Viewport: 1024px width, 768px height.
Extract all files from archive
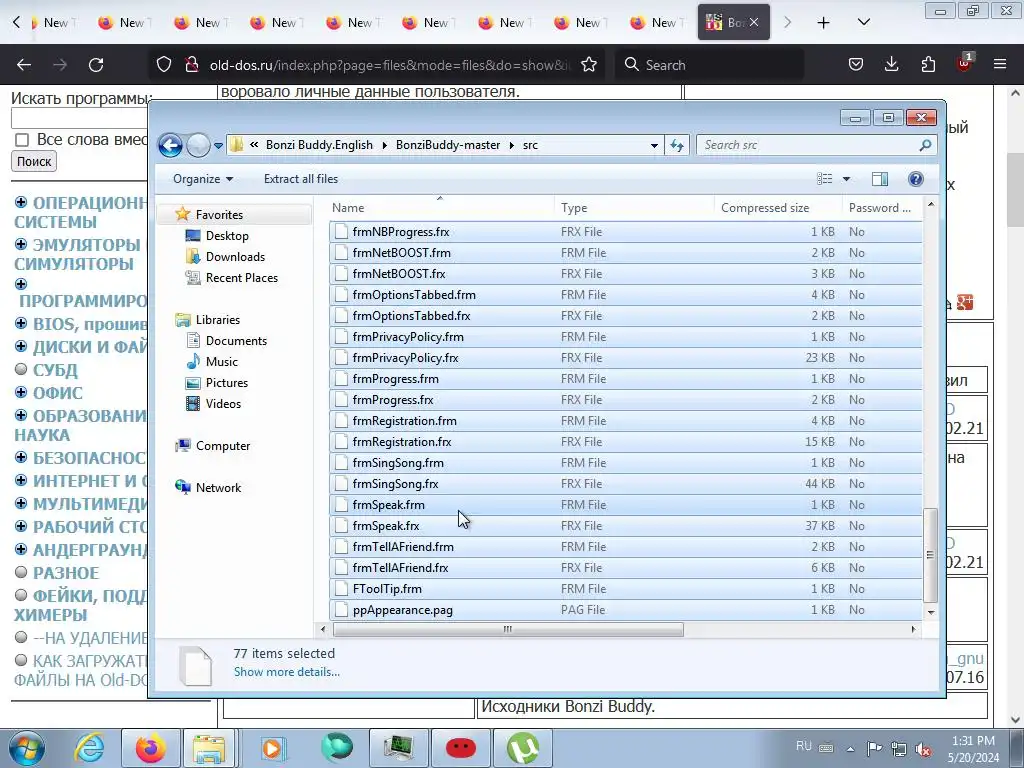300,179
